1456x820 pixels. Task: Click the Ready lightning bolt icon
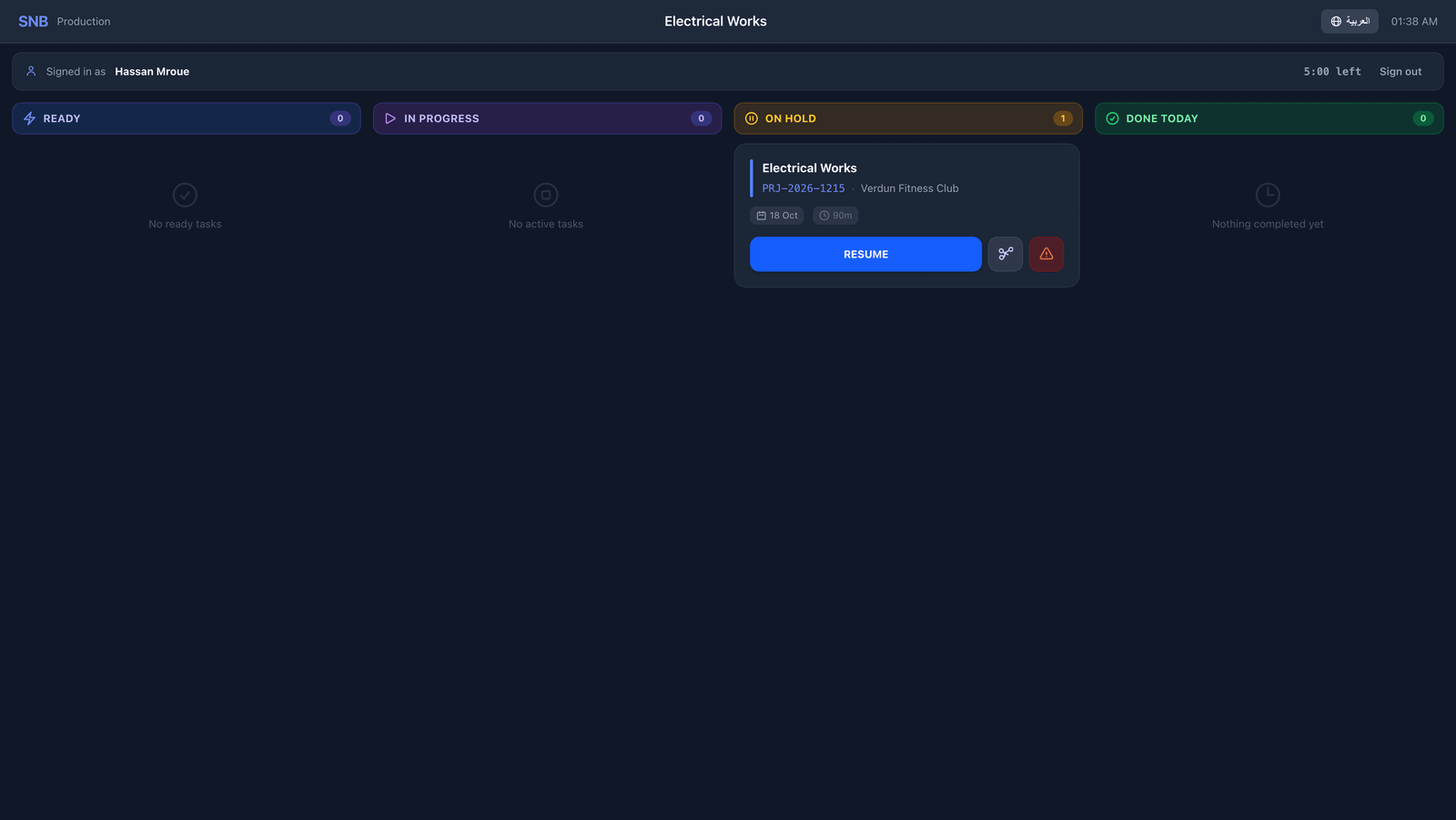coord(29,118)
